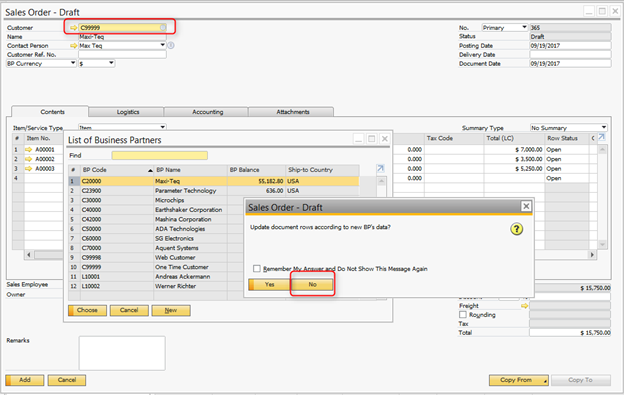Close the List of Business Partners window
This screenshot has height=395, width=624.
pyautogui.click(x=384, y=139)
